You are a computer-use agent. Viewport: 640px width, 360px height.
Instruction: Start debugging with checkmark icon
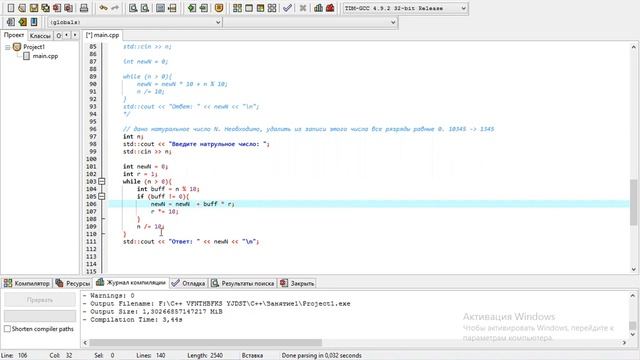coord(287,8)
